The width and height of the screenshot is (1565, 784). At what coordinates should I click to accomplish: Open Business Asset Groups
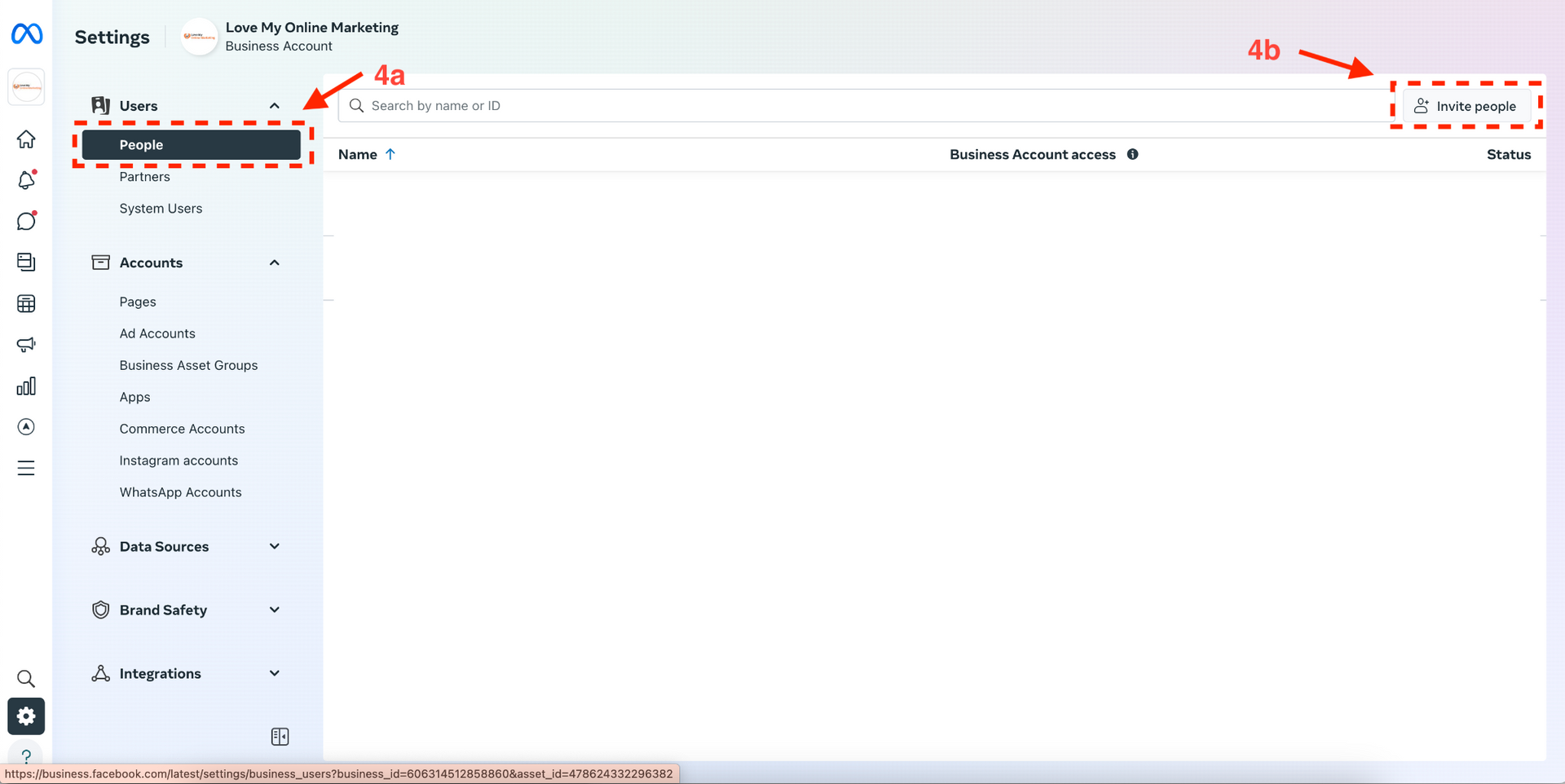pyautogui.click(x=188, y=365)
